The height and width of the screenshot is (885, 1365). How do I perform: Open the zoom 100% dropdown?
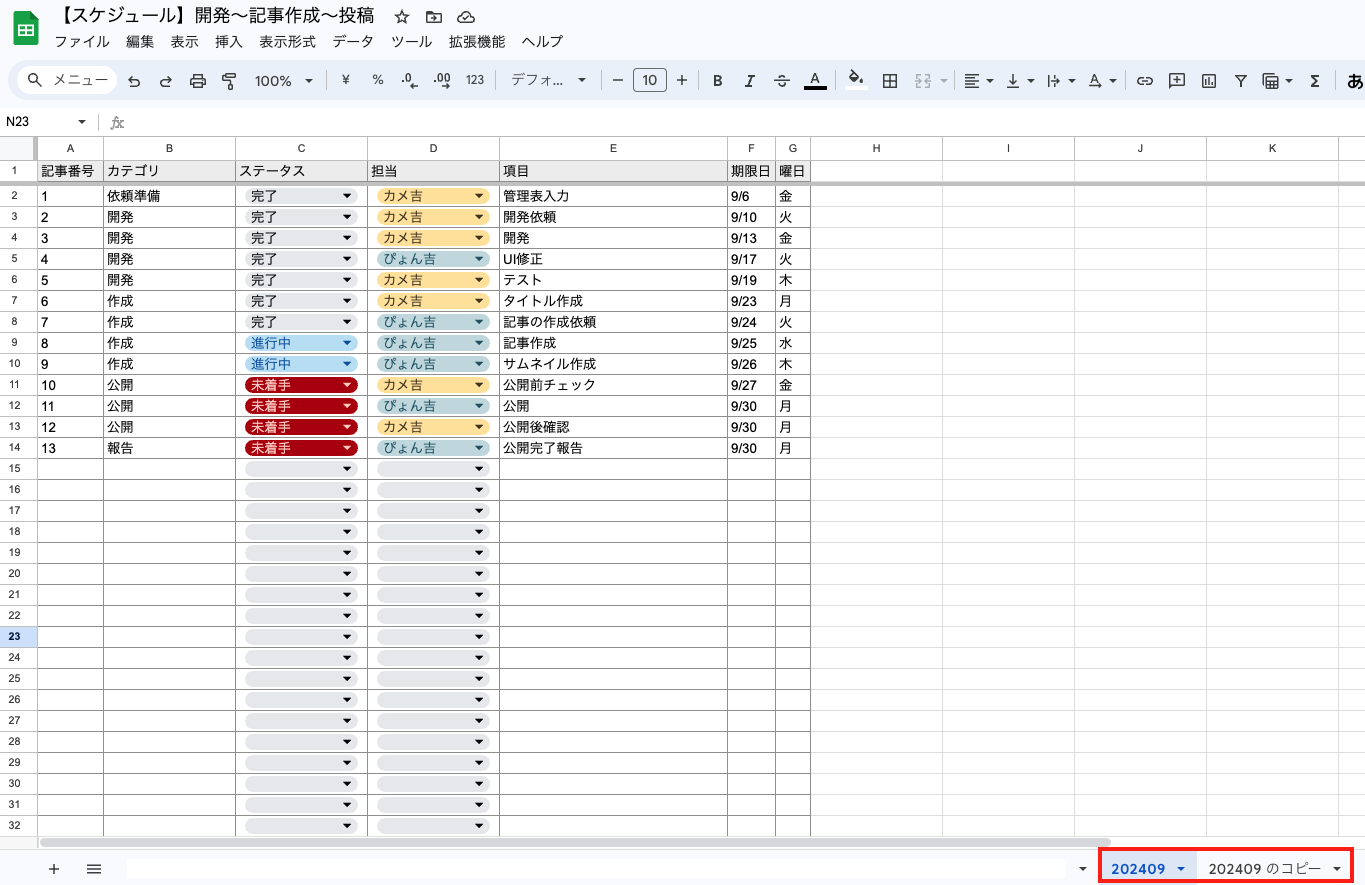pyautogui.click(x=284, y=81)
